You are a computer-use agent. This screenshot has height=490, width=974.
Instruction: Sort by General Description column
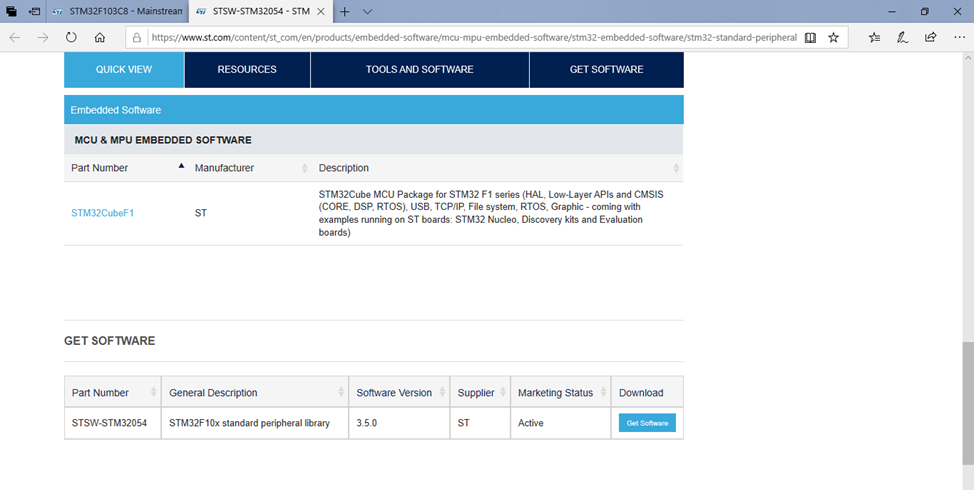pyautogui.click(x=255, y=392)
